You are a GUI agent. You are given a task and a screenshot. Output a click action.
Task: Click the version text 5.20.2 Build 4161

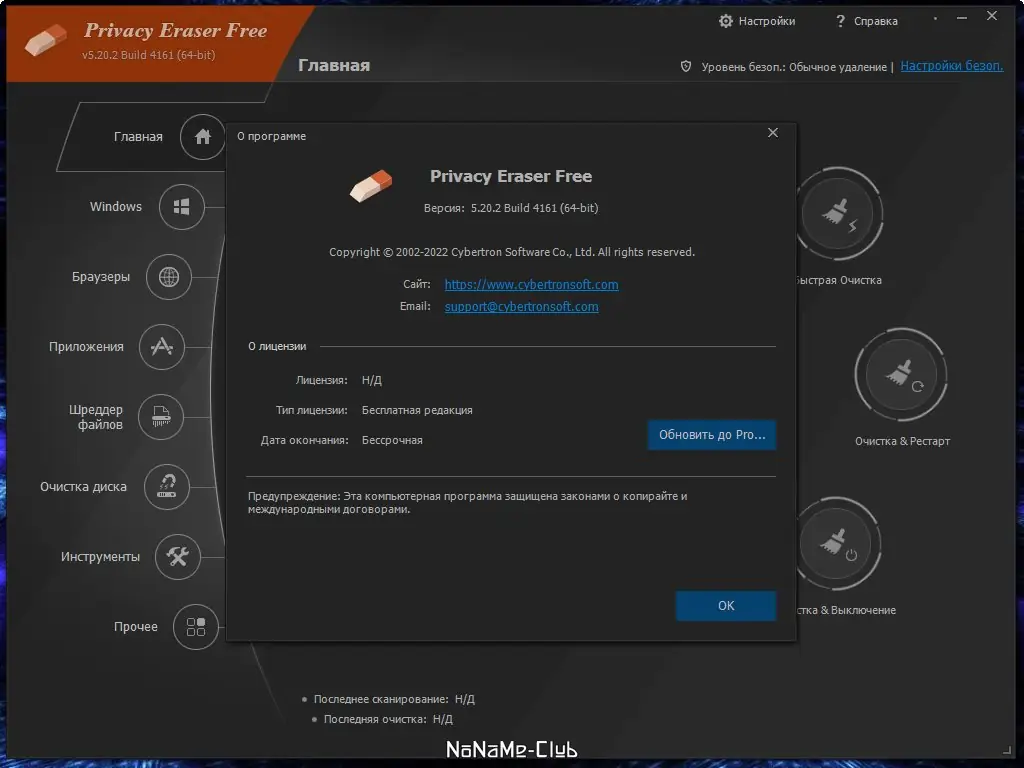click(x=534, y=208)
